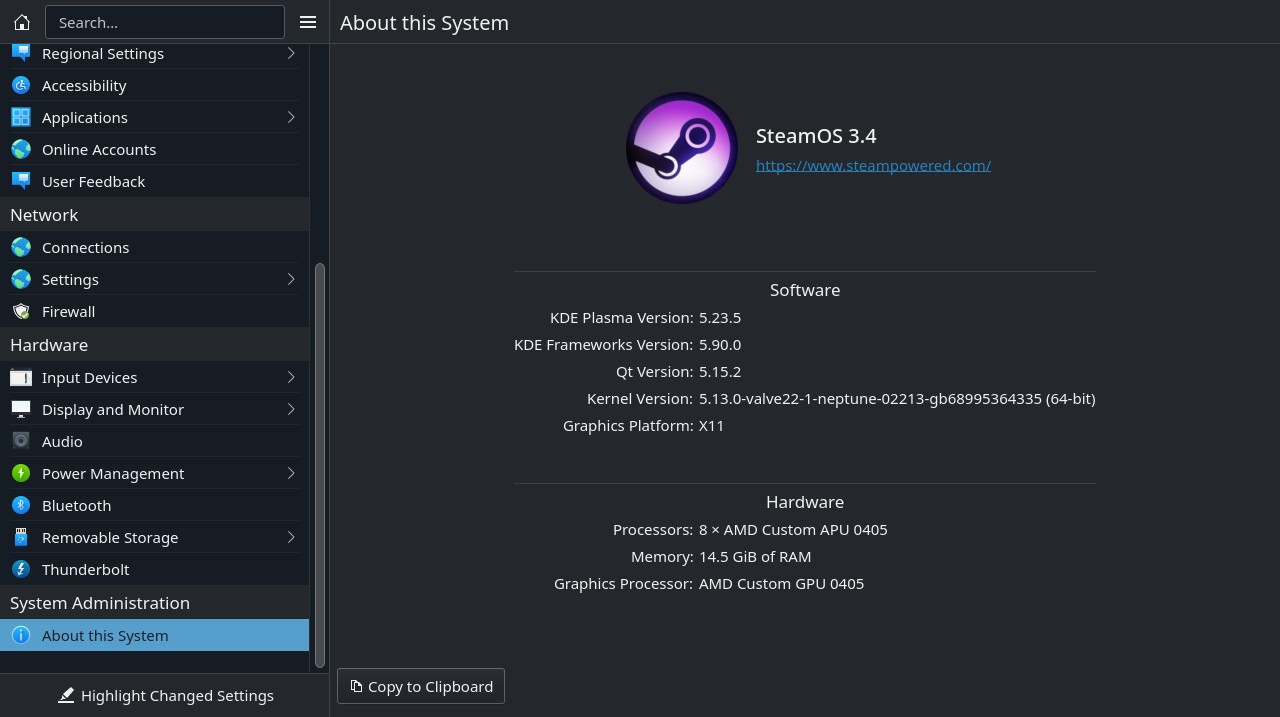Image resolution: width=1280 pixels, height=717 pixels.
Task: Click the Thunderbolt icon
Action: [21, 569]
